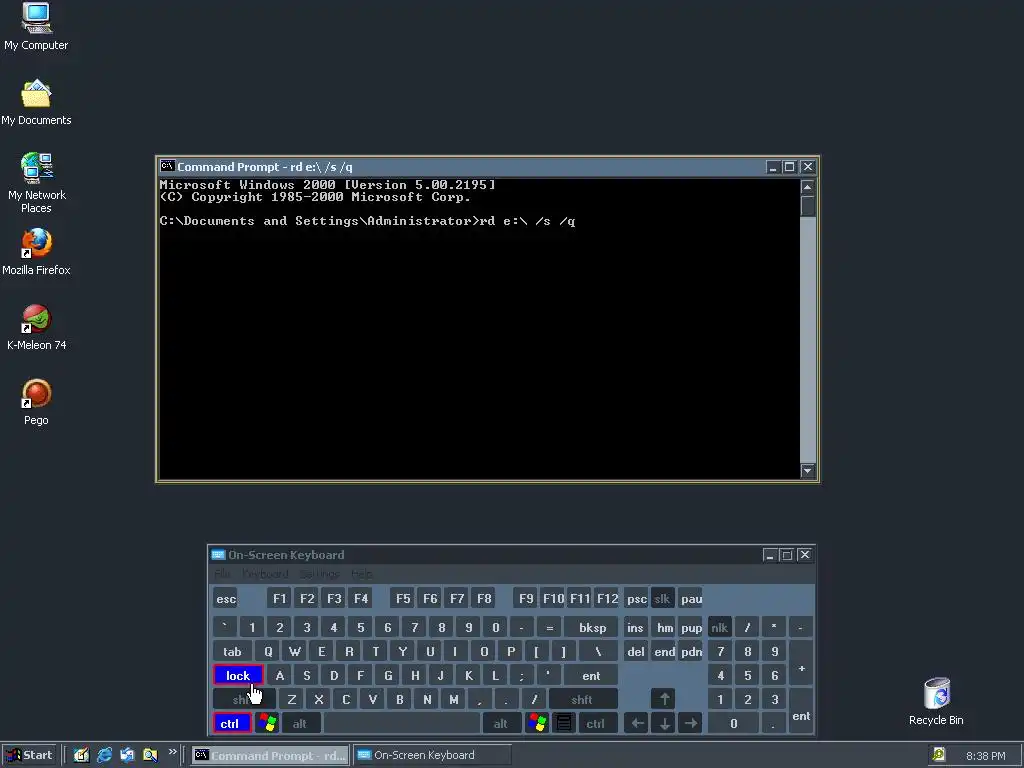Toggle the right shft key

point(583,699)
